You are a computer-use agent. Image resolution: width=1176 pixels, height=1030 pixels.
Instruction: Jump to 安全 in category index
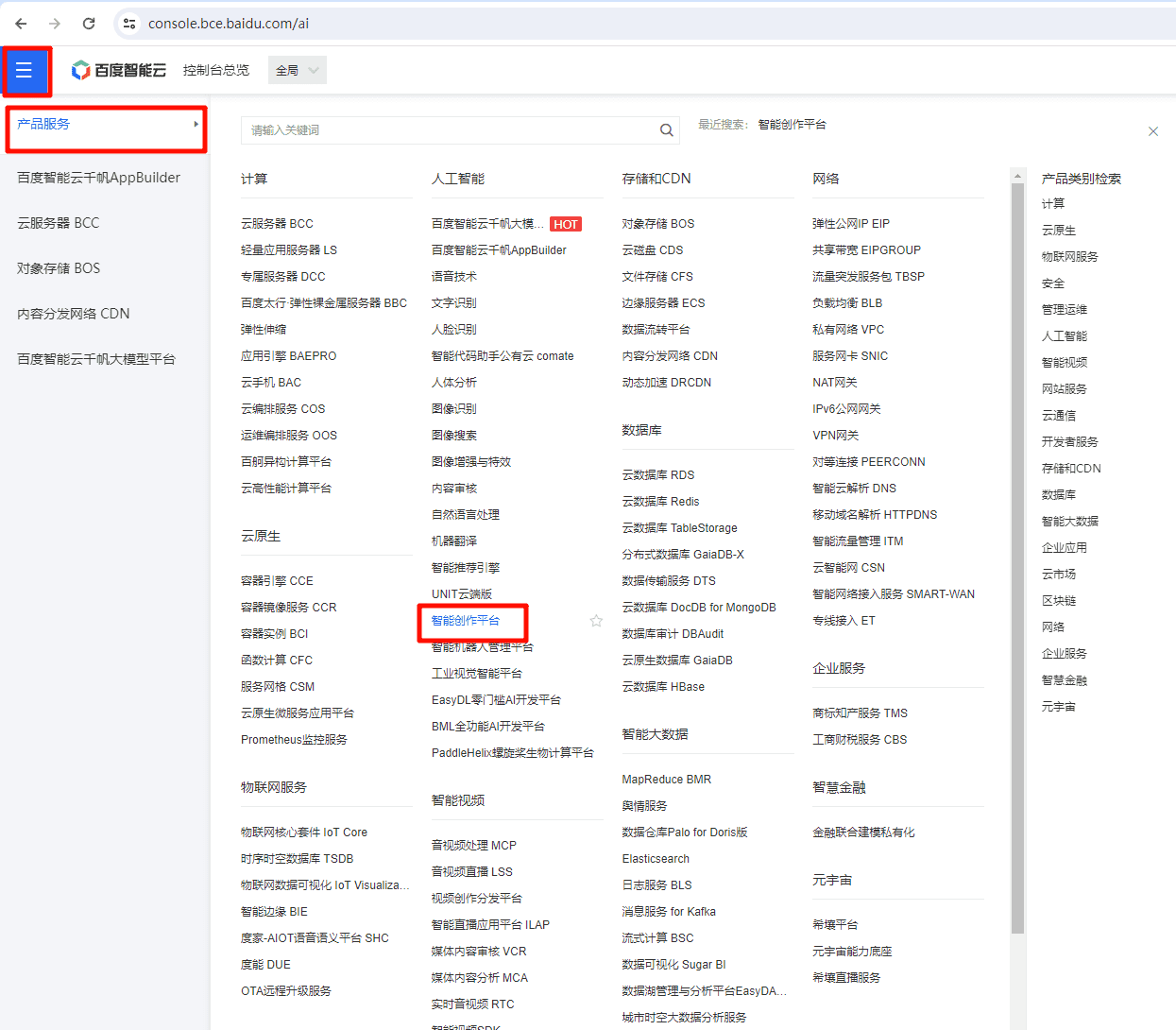pos(1053,283)
